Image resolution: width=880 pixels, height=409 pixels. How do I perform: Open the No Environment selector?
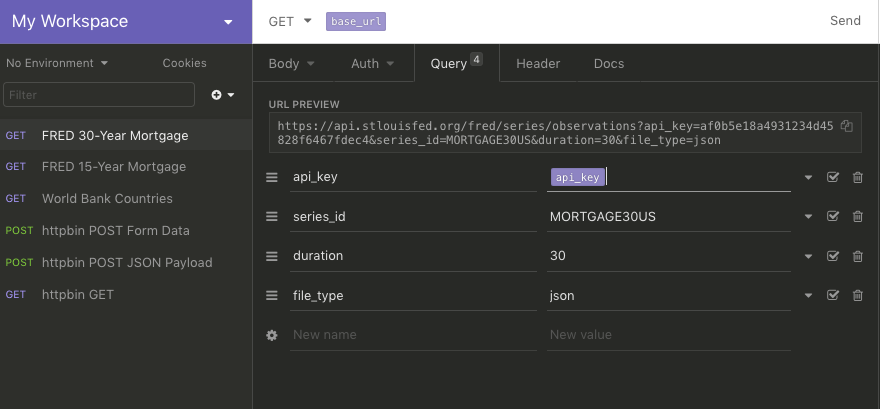(x=57, y=63)
